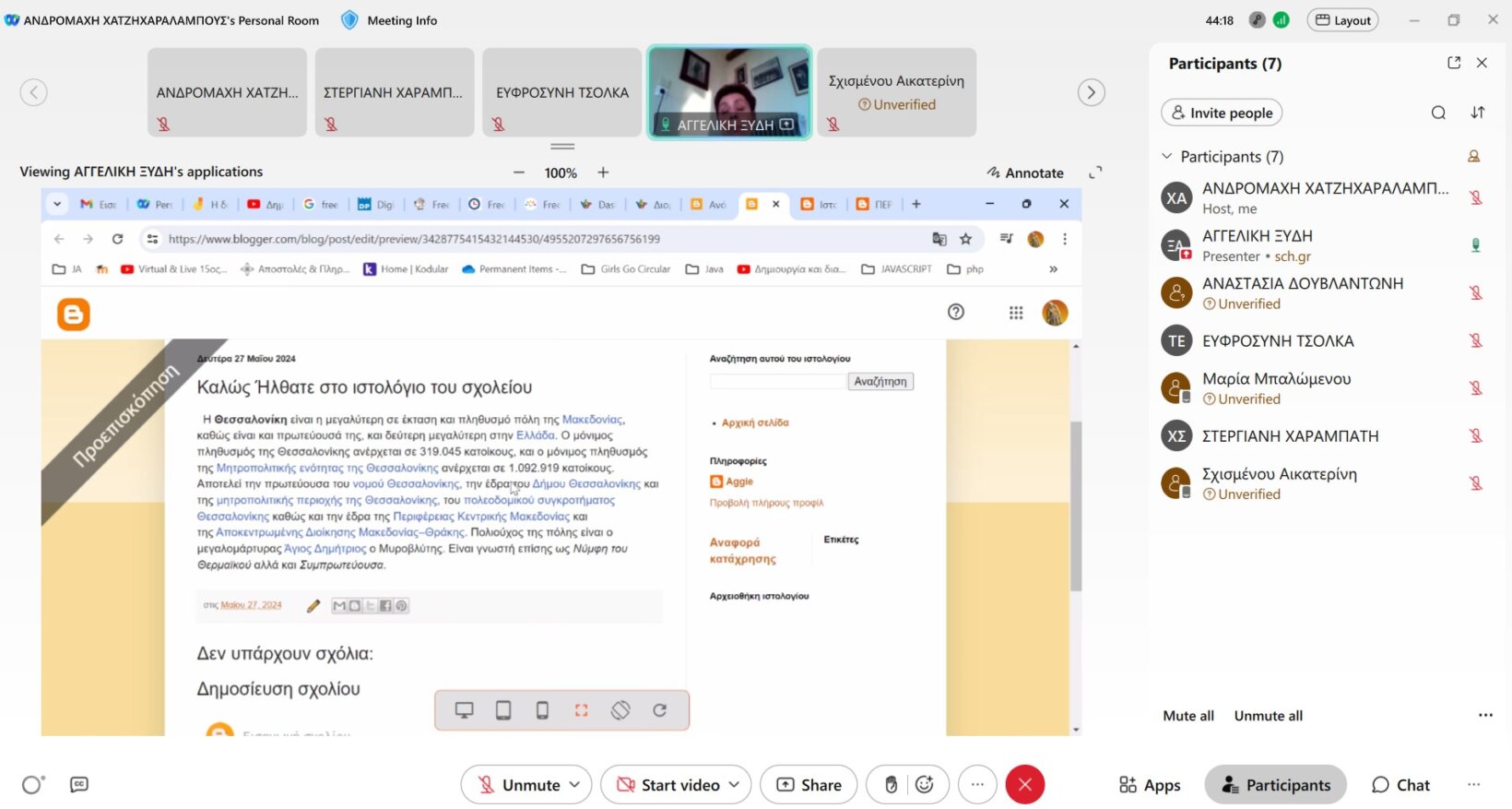Click the Invite people button

coord(1222,113)
